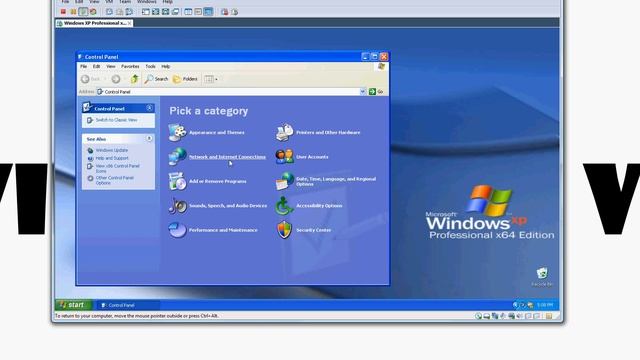Click Switch to Classic View link

pos(116,120)
